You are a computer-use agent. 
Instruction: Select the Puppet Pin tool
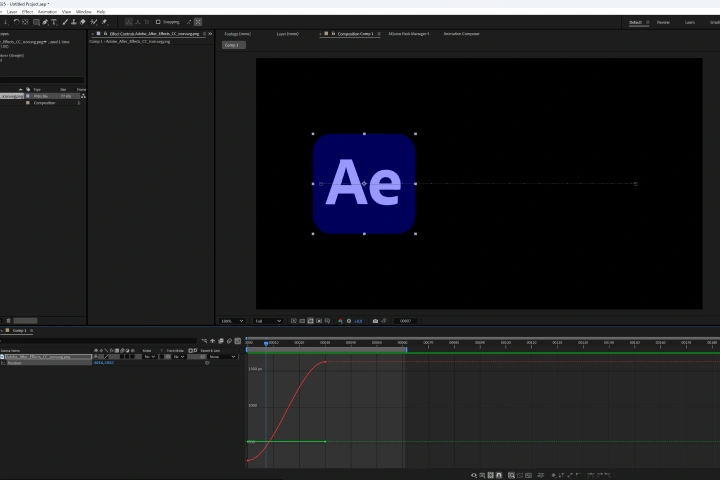[x=104, y=22]
